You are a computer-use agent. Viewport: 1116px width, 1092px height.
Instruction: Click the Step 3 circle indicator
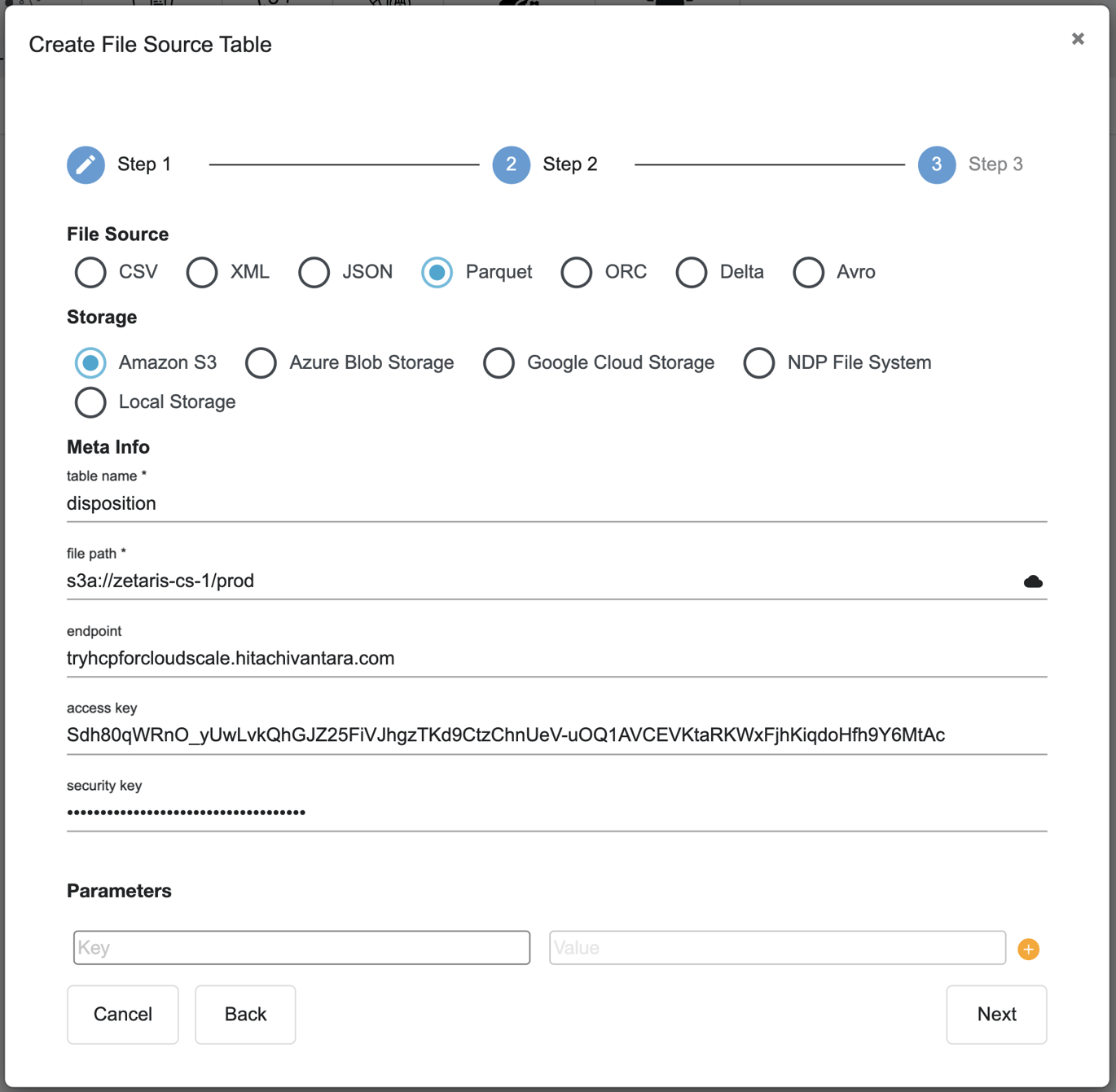pyautogui.click(x=936, y=164)
